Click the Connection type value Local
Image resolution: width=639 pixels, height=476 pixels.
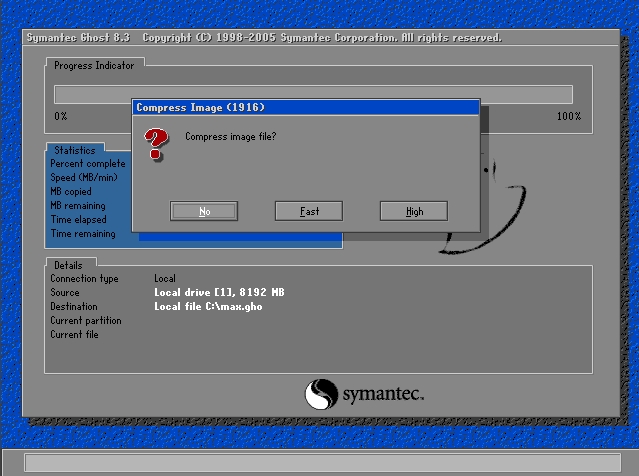pyautogui.click(x=165, y=278)
